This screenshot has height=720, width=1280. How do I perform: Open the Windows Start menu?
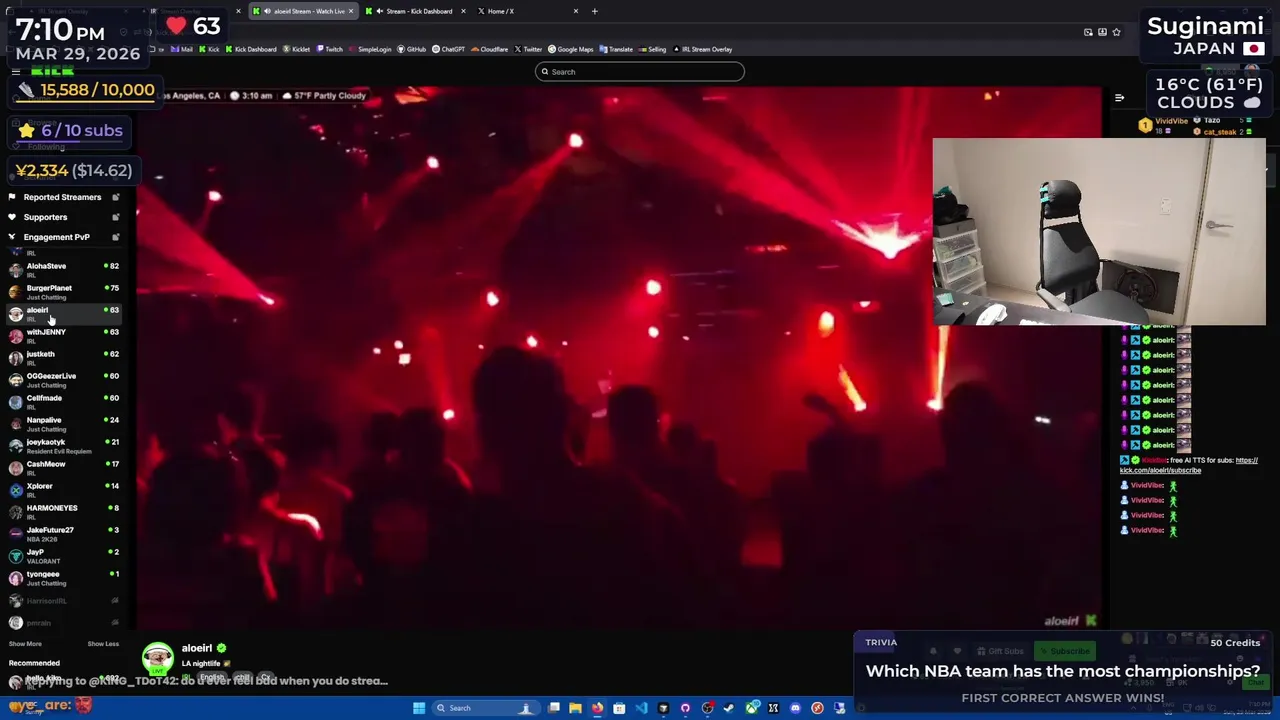418,708
